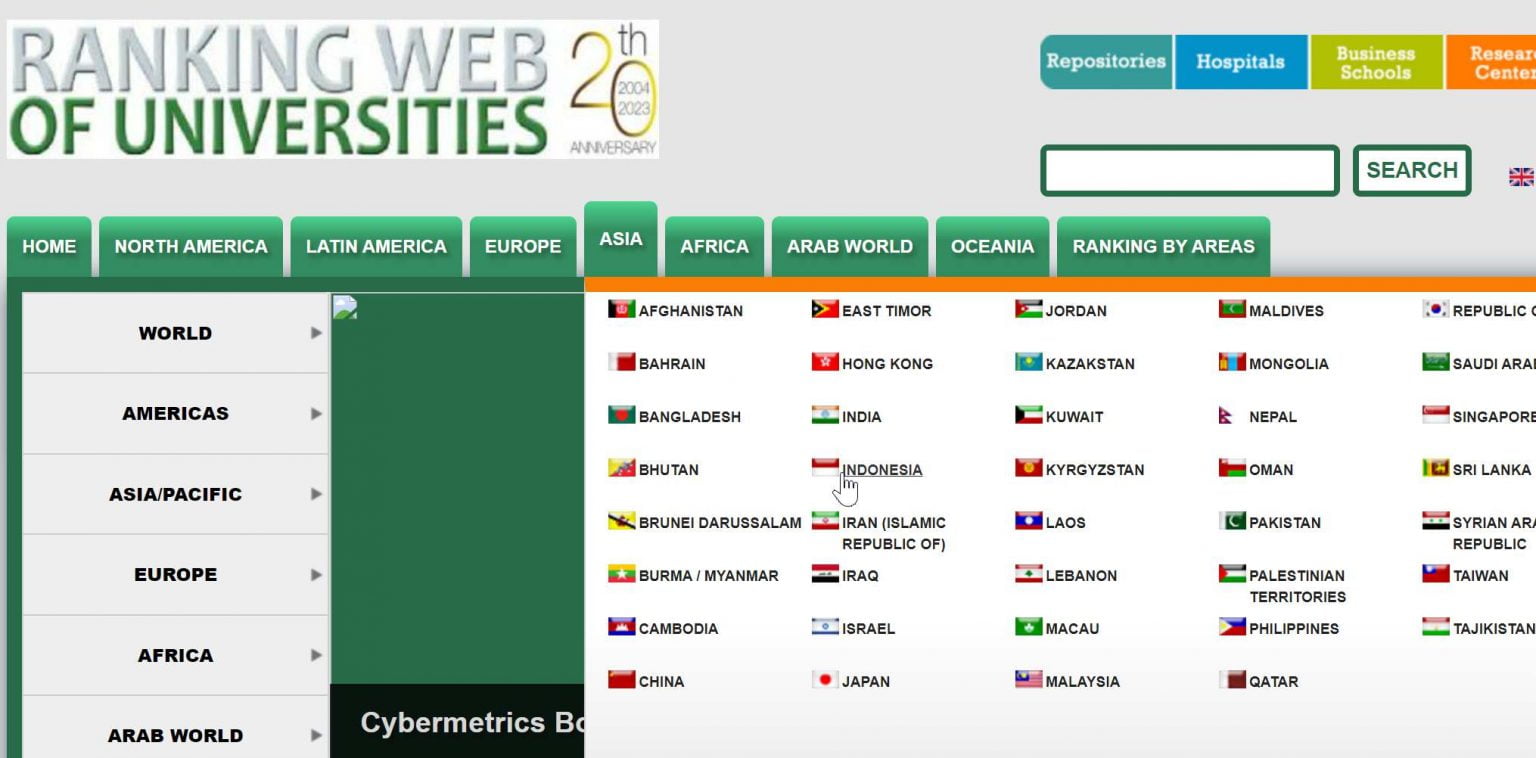
Task: Click the Pakistan flag icon
Action: (1232, 522)
